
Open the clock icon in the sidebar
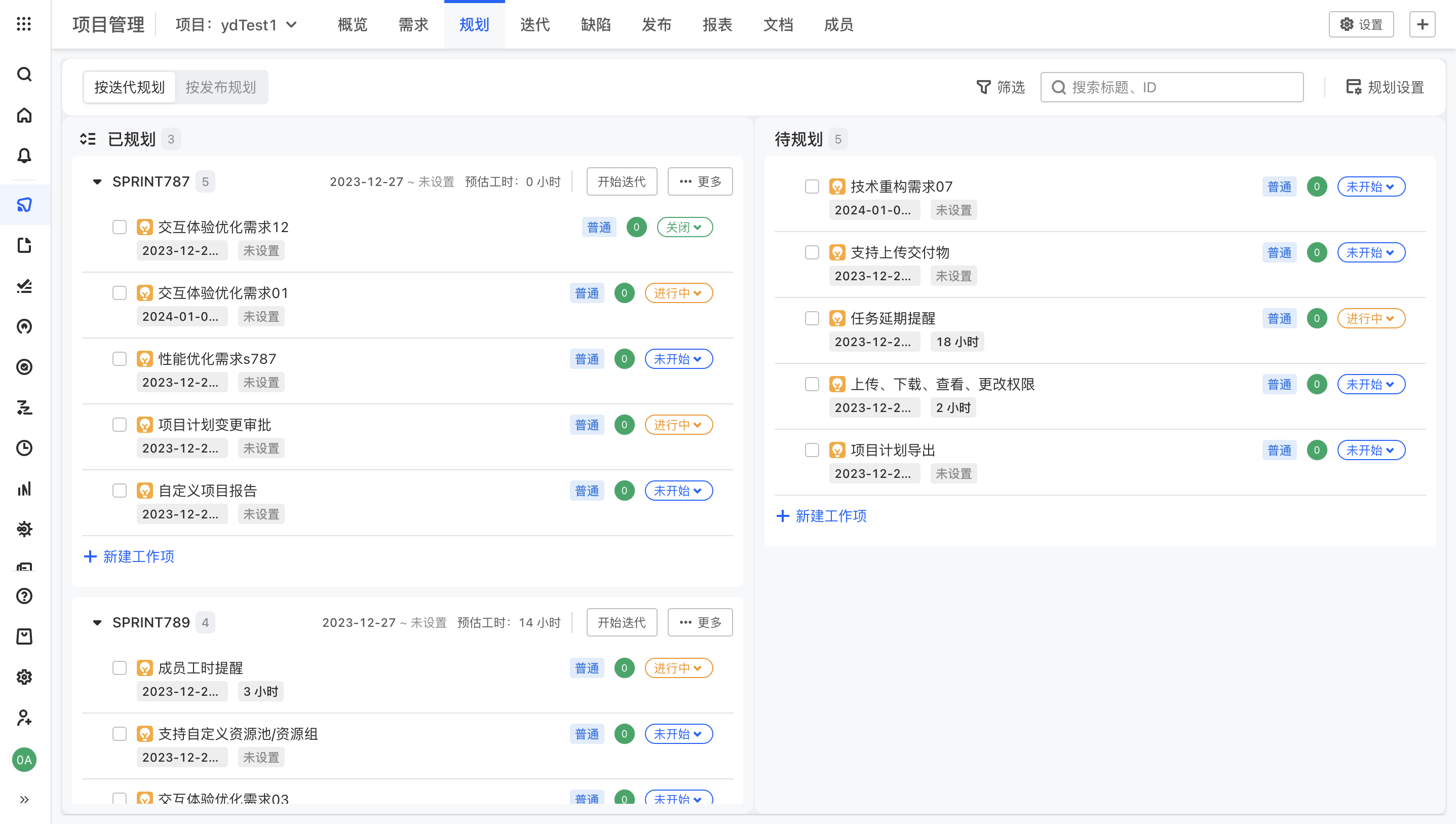point(24,447)
